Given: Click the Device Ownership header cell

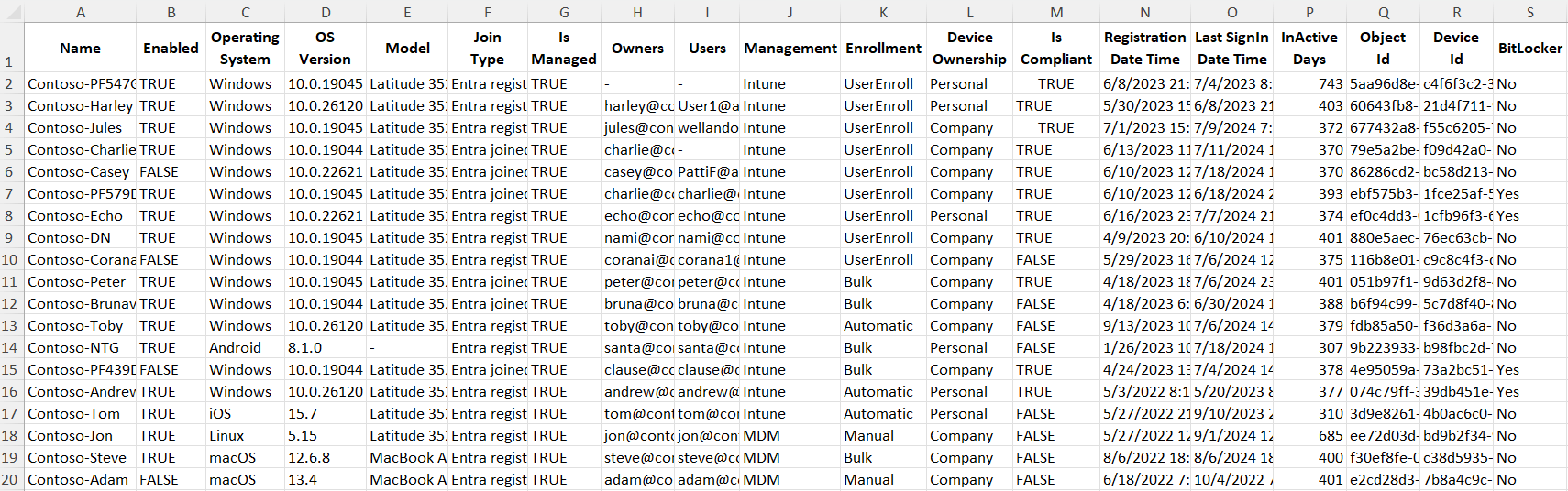Looking at the screenshot, I should coord(970,48).
